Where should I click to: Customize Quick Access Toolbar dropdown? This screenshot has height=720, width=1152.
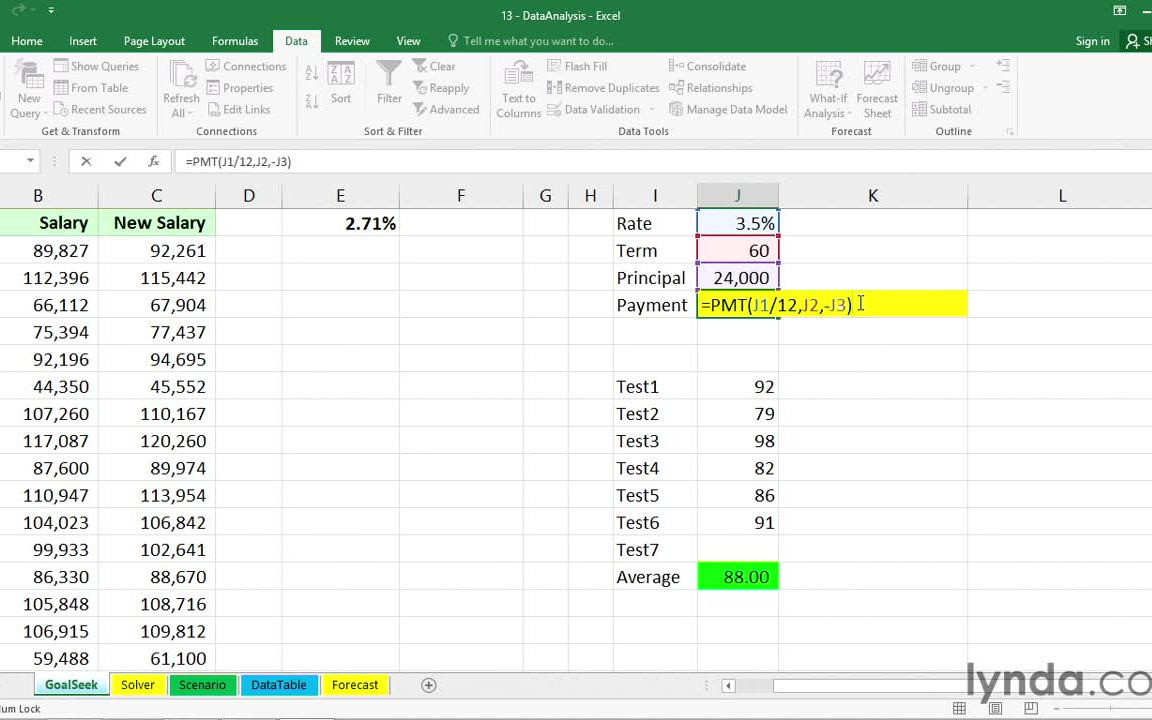coord(51,10)
